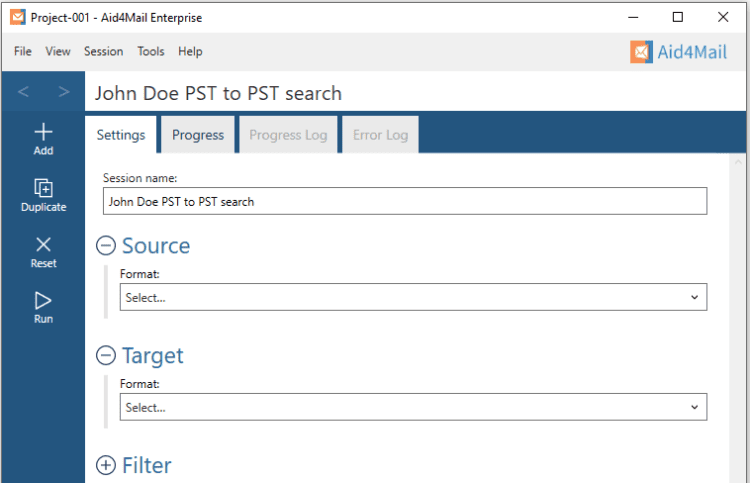750x483 pixels.
Task: Collapse the Target section
Action: click(x=106, y=356)
